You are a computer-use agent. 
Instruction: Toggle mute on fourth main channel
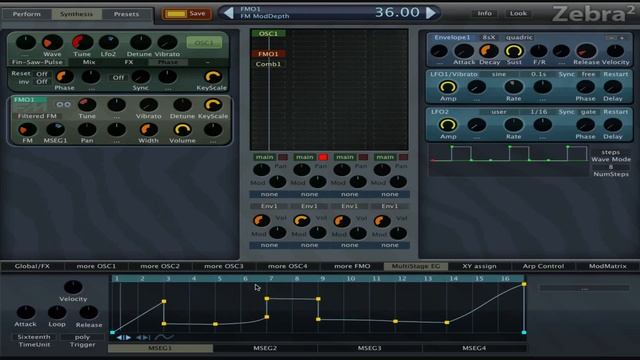point(403,157)
